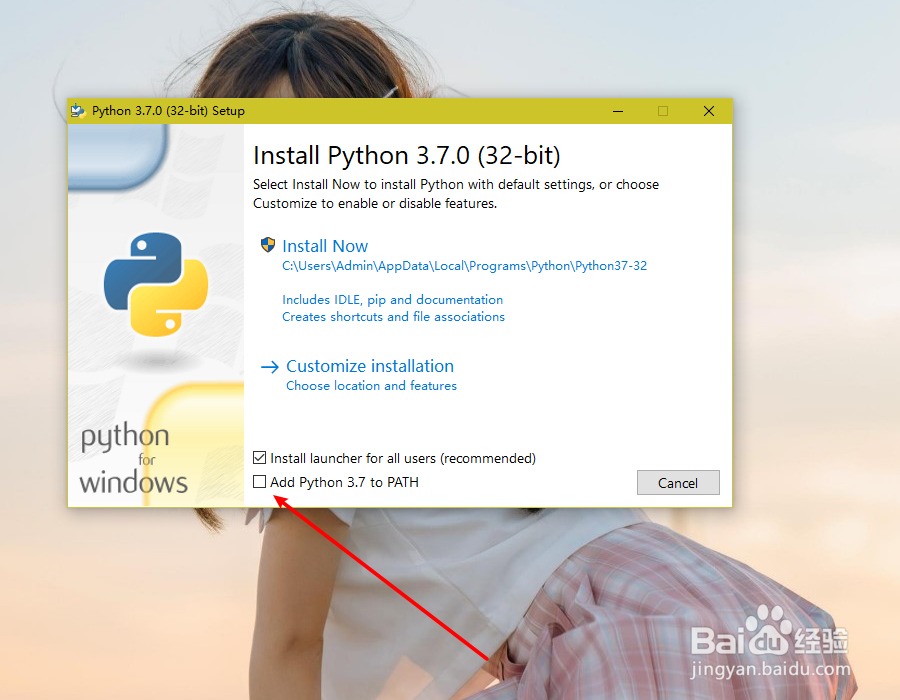Click 'Includes IDLE, pip and documentation' text
Screen dimensions: 900x700
(393, 300)
